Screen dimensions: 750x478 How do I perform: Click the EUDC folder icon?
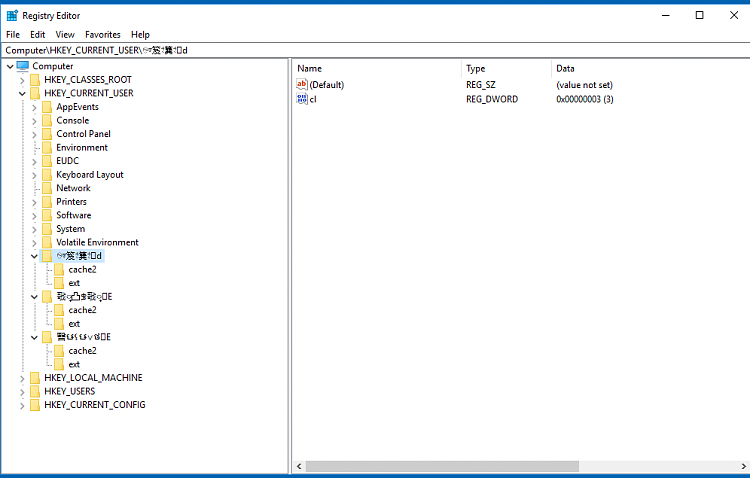(46, 161)
